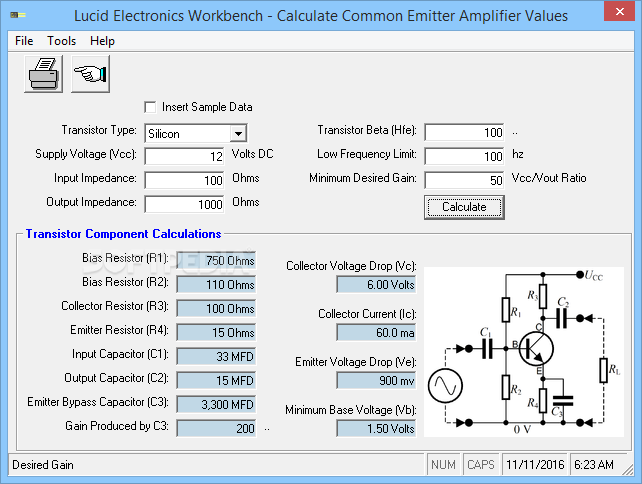Select the Emitter Resistor R4 result 15 Ohms
642x484 pixels.
point(216,332)
